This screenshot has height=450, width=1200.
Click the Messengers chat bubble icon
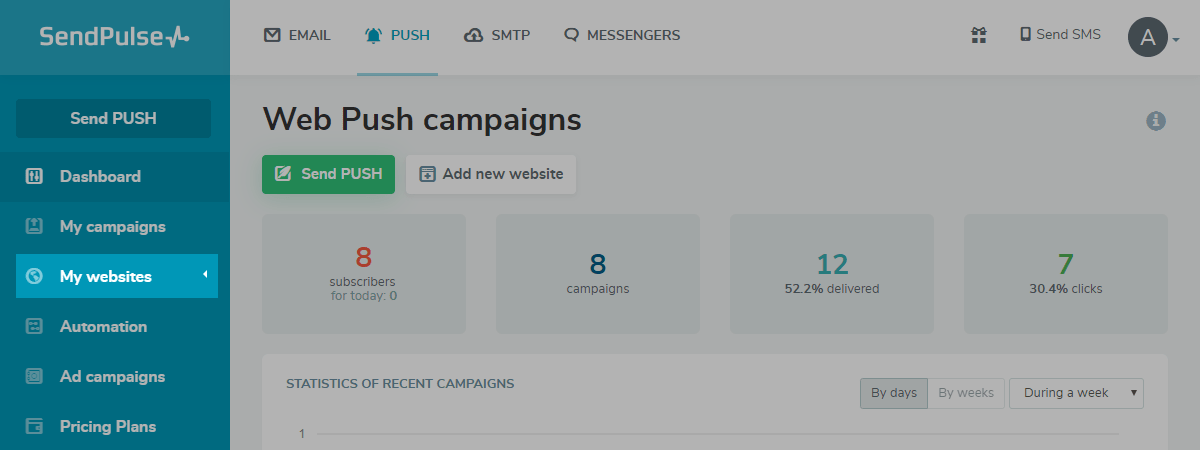tap(572, 35)
